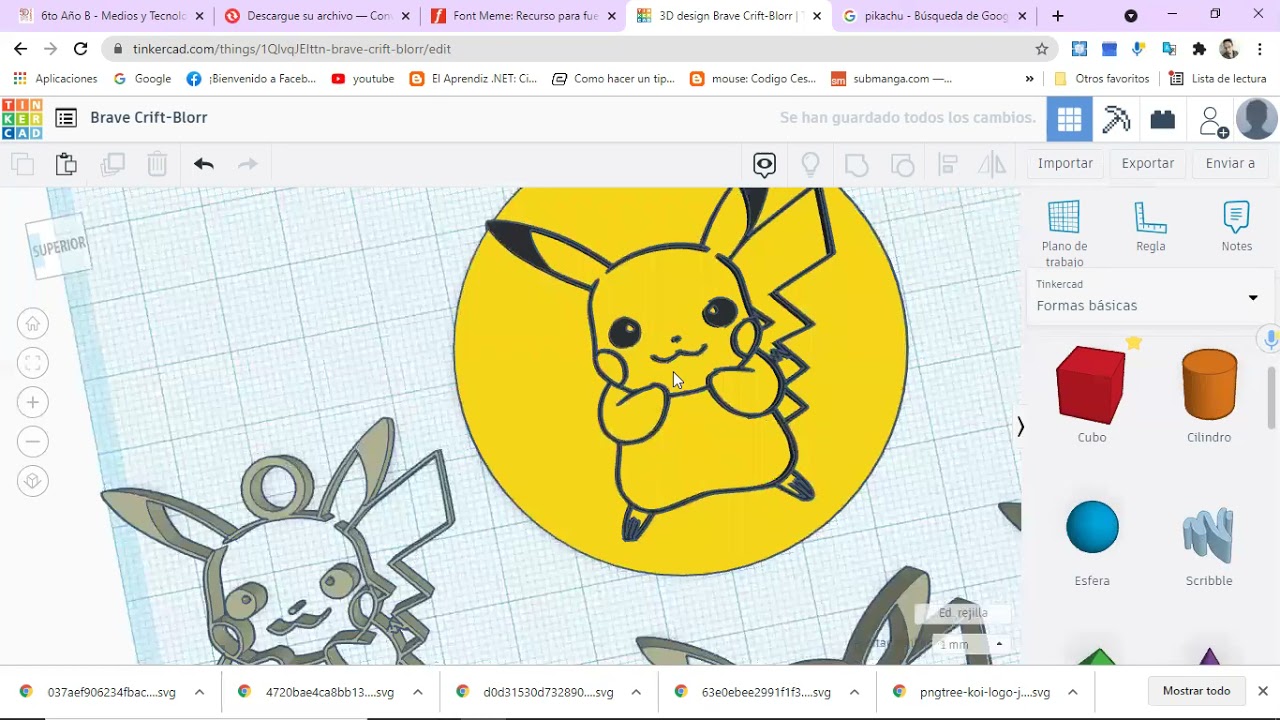Select the Plano de trabajo tool
Image resolution: width=1280 pixels, height=720 pixels.
point(1064,233)
